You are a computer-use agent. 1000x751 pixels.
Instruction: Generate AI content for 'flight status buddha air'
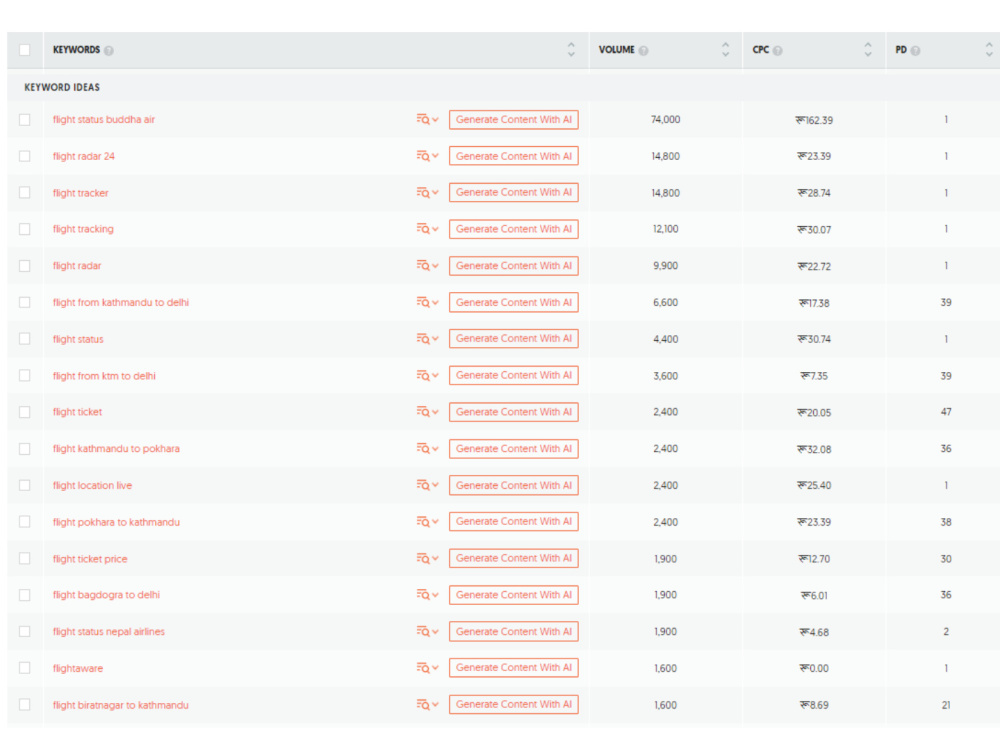(513, 120)
